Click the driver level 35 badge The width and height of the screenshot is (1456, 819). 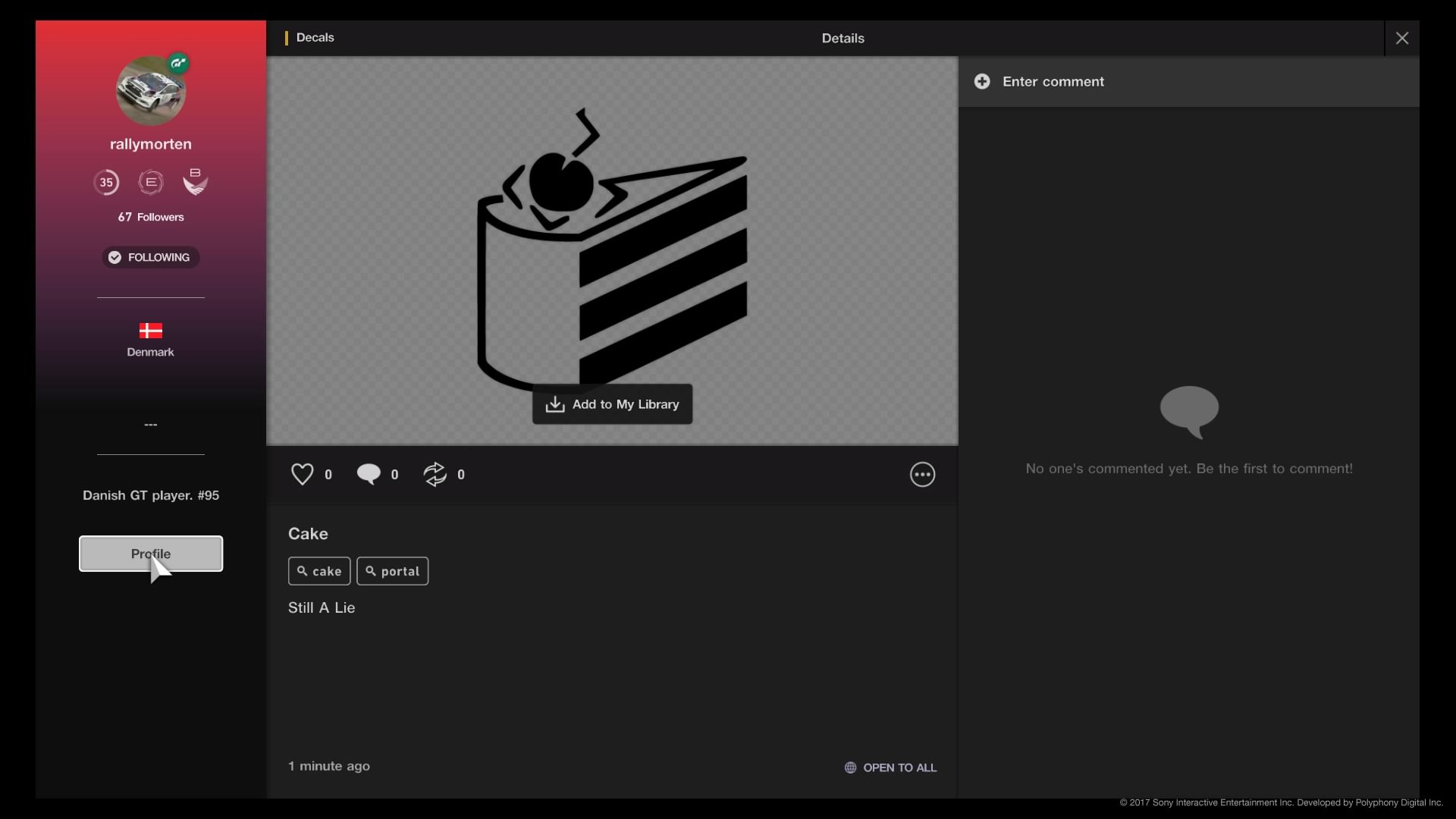click(106, 182)
